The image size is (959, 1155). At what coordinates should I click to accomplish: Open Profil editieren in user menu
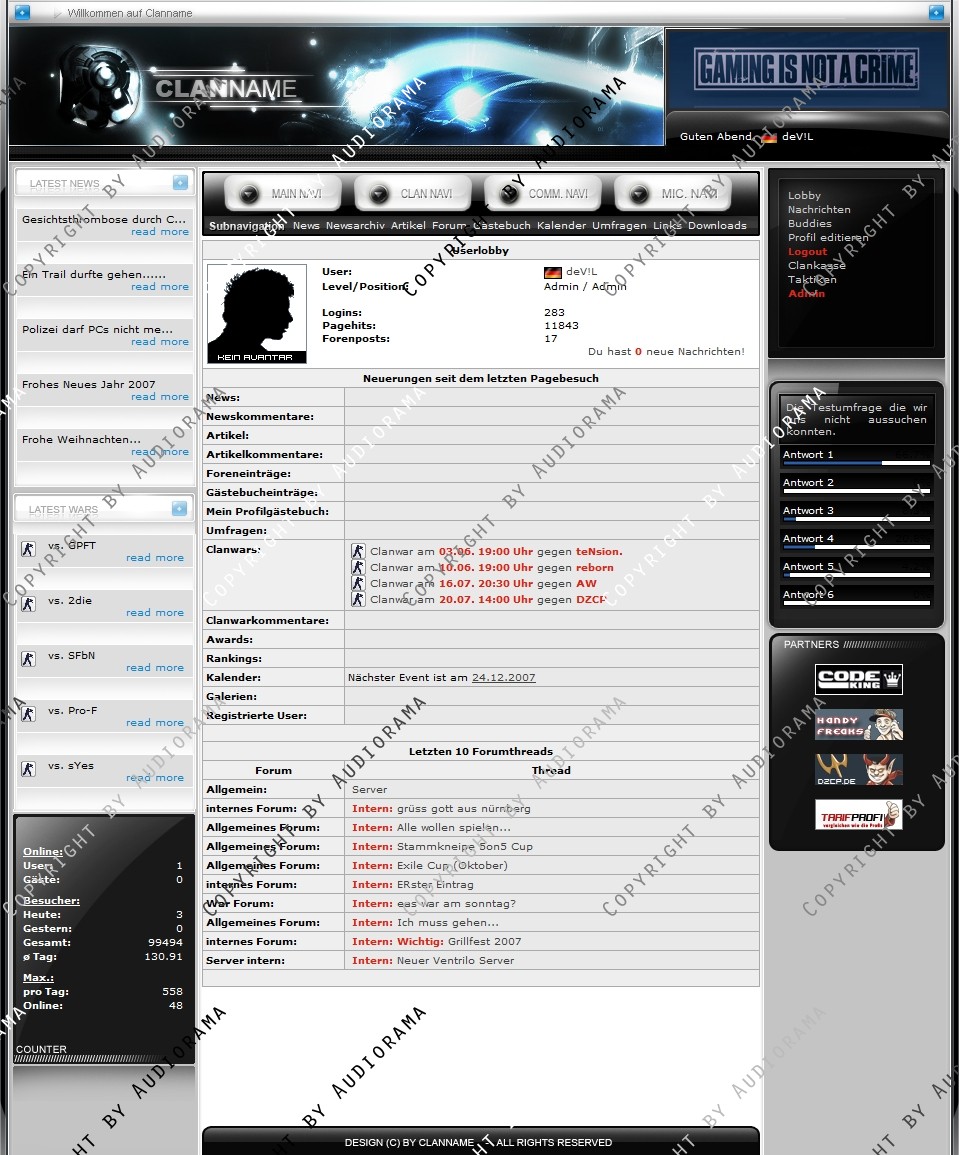tap(824, 238)
